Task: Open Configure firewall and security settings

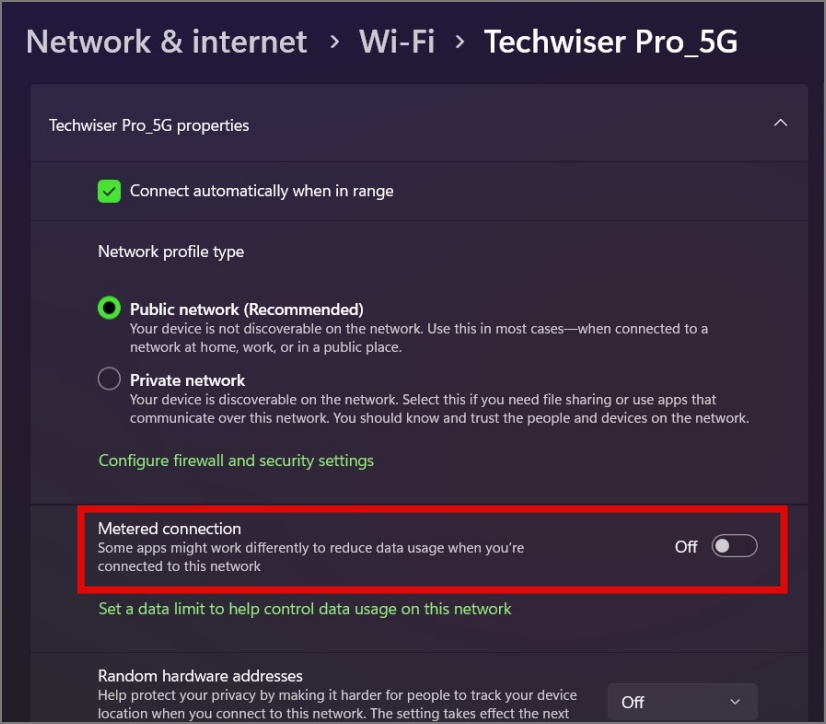Action: point(236,461)
